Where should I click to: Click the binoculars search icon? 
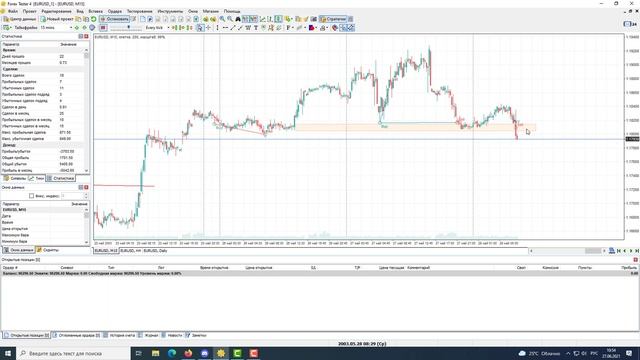point(238,19)
